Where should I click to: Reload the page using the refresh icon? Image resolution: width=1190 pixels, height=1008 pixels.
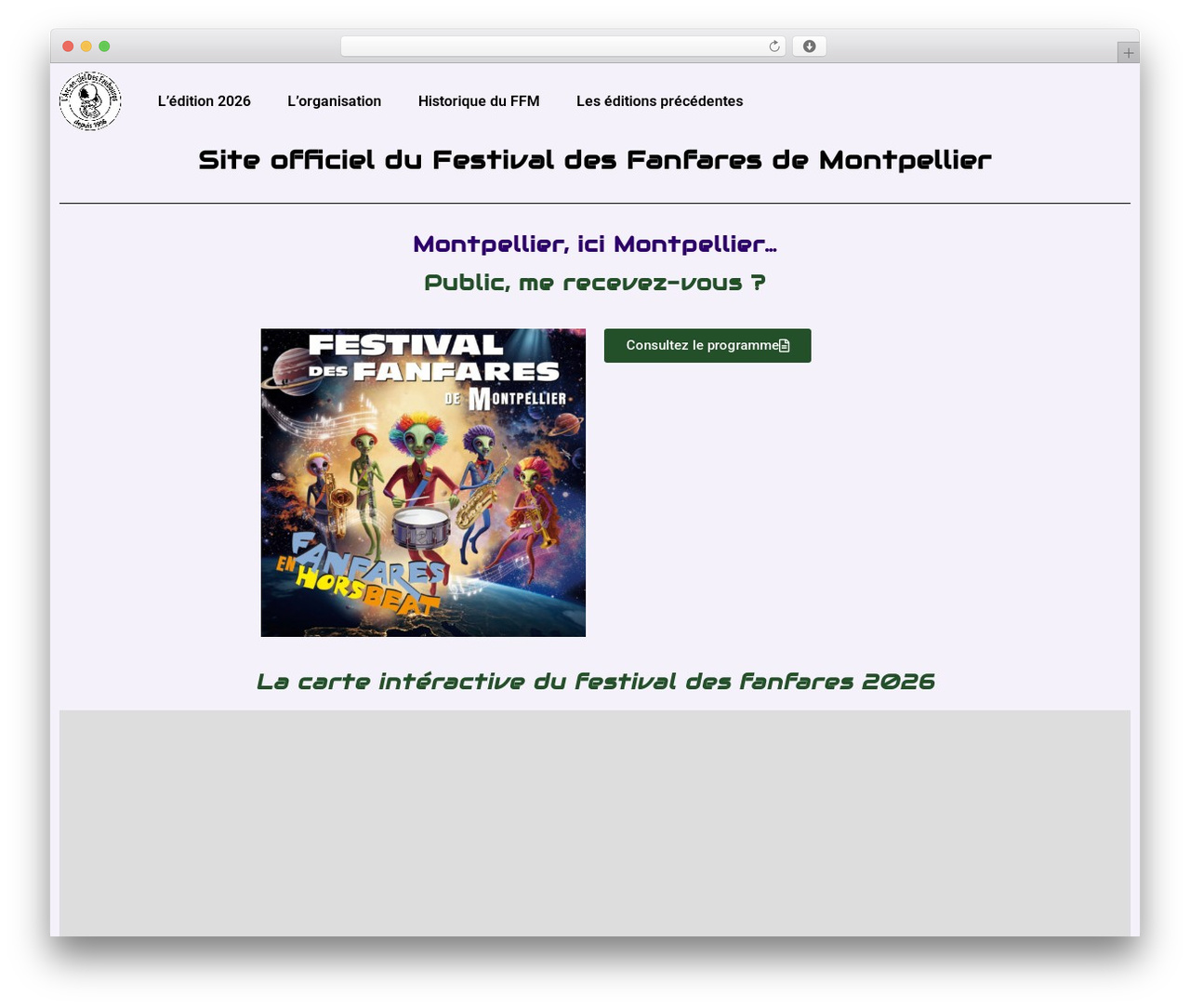pyautogui.click(x=774, y=46)
